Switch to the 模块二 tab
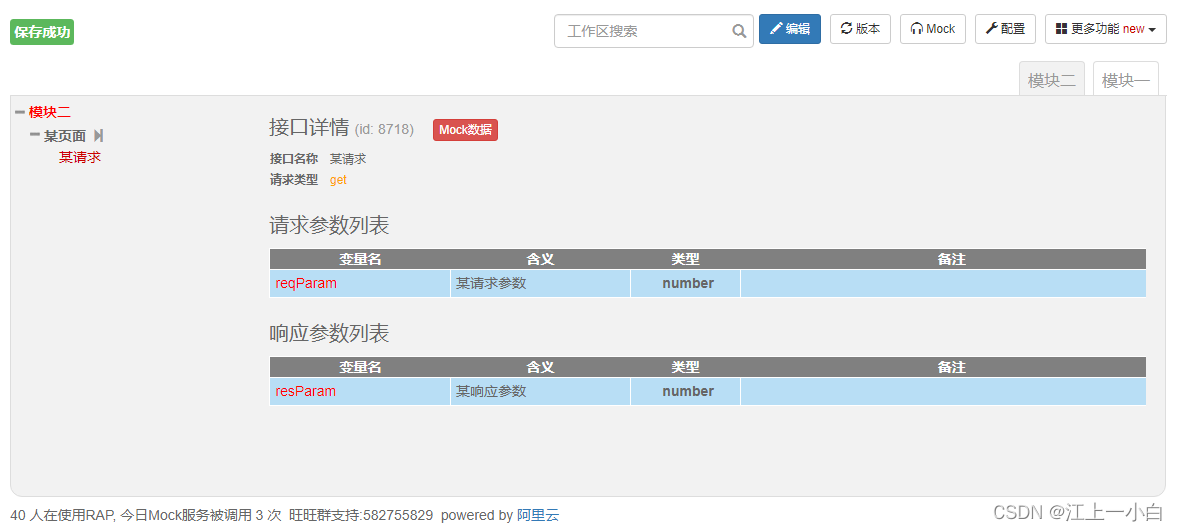 1052,80
